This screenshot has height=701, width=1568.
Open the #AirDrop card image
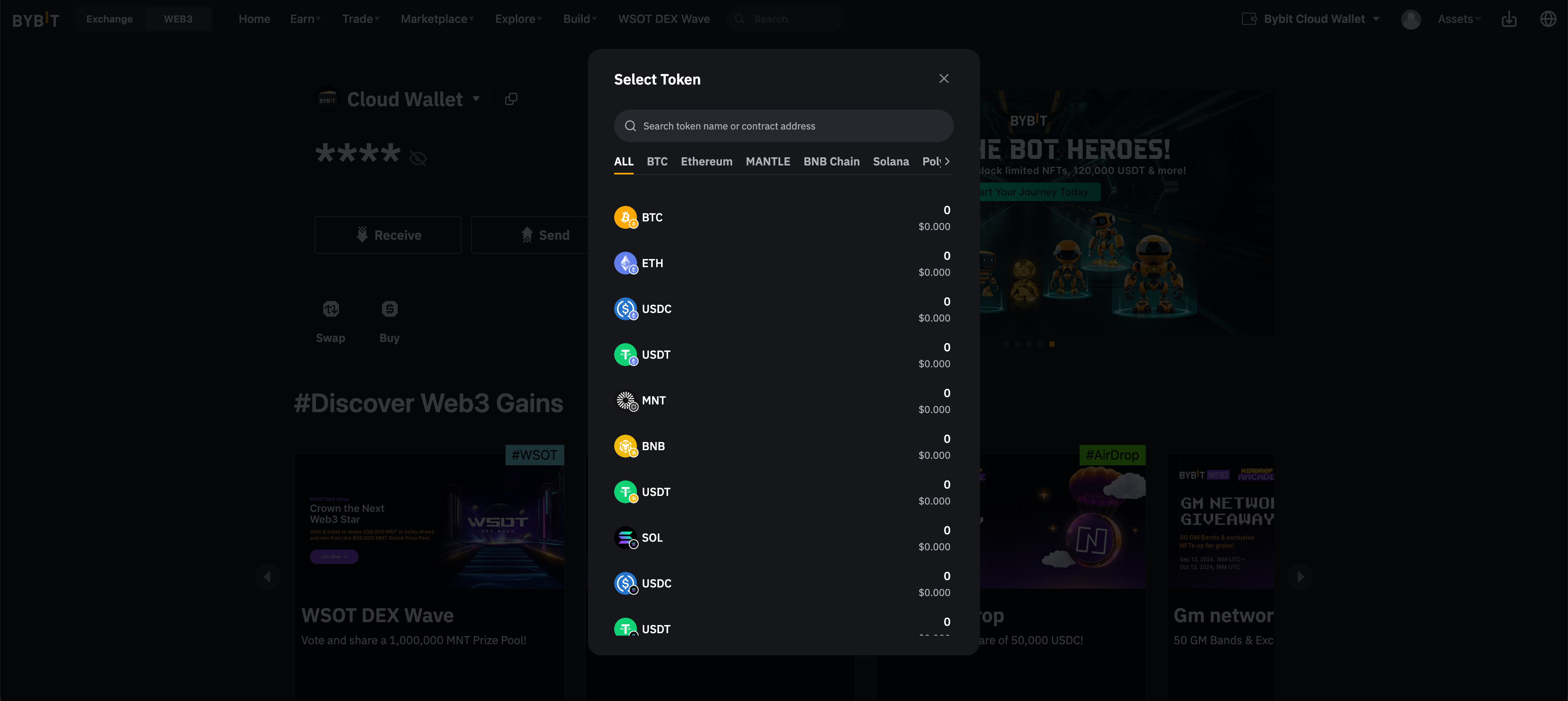coord(1062,521)
